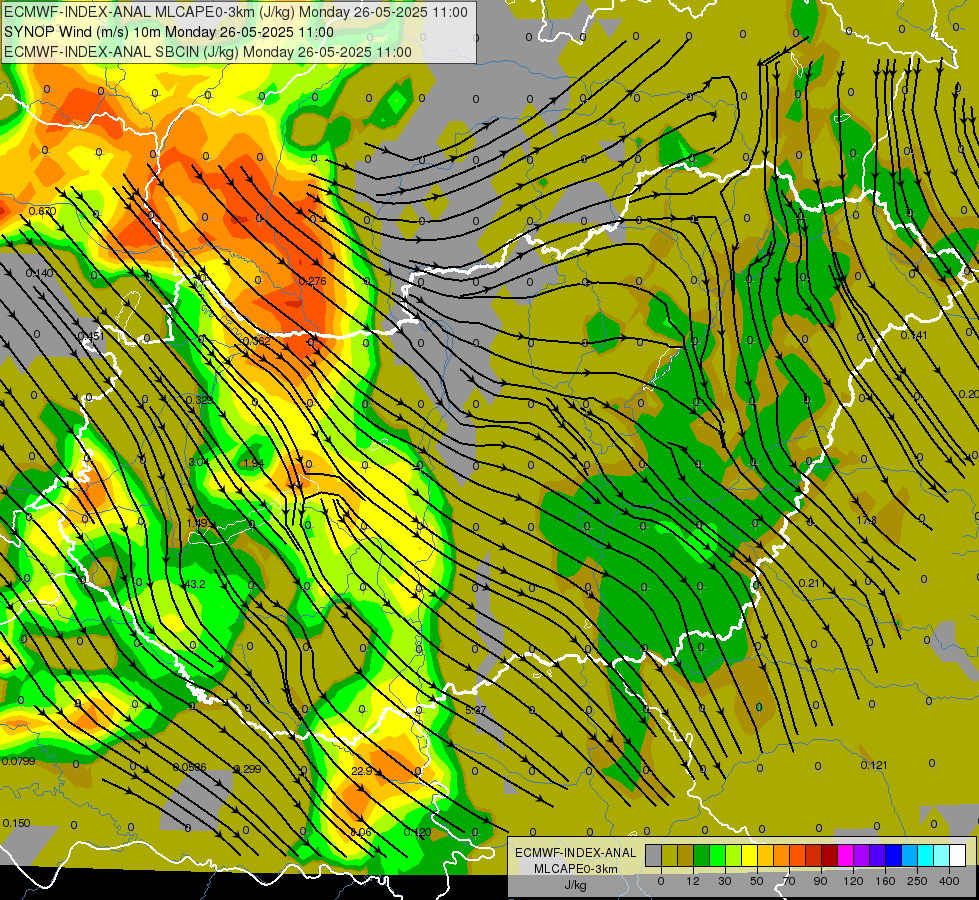Select the 0.120 map value
This screenshot has width=979, height=900.
(x=417, y=832)
